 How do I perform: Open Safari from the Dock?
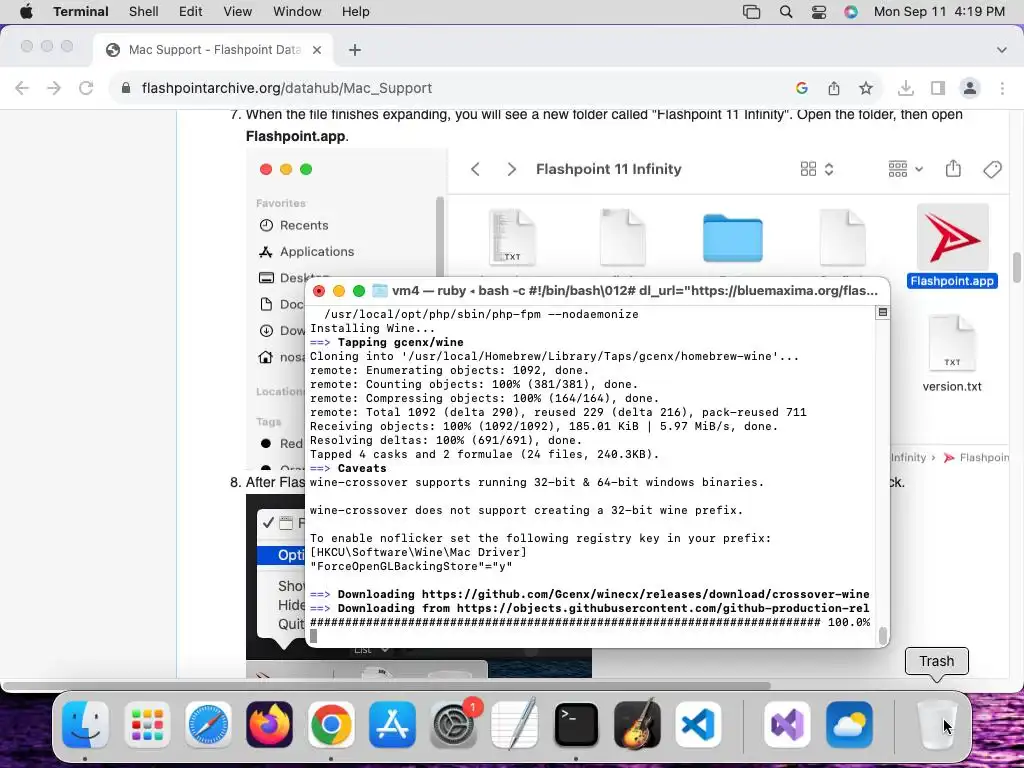coord(208,724)
